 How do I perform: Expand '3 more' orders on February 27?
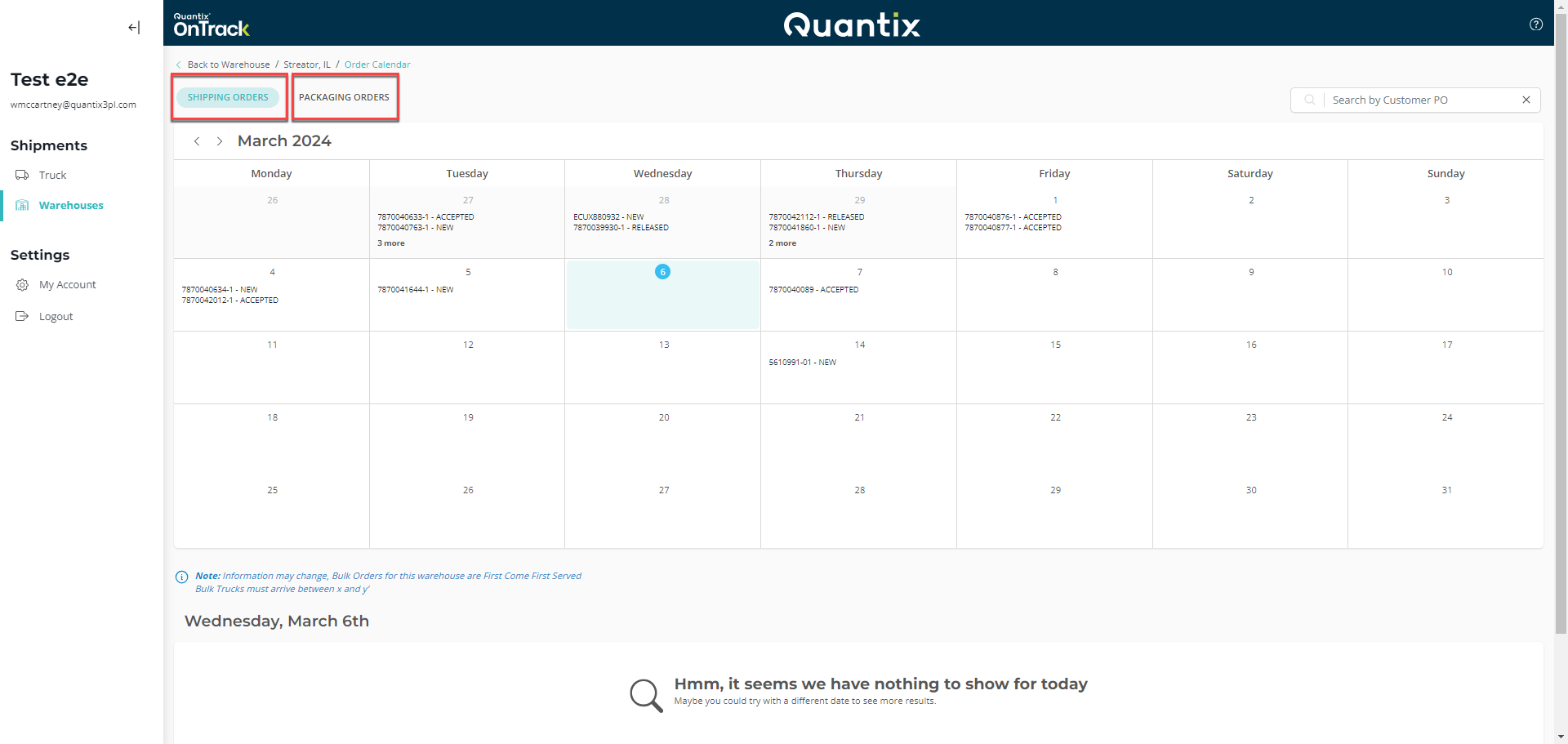pos(390,243)
